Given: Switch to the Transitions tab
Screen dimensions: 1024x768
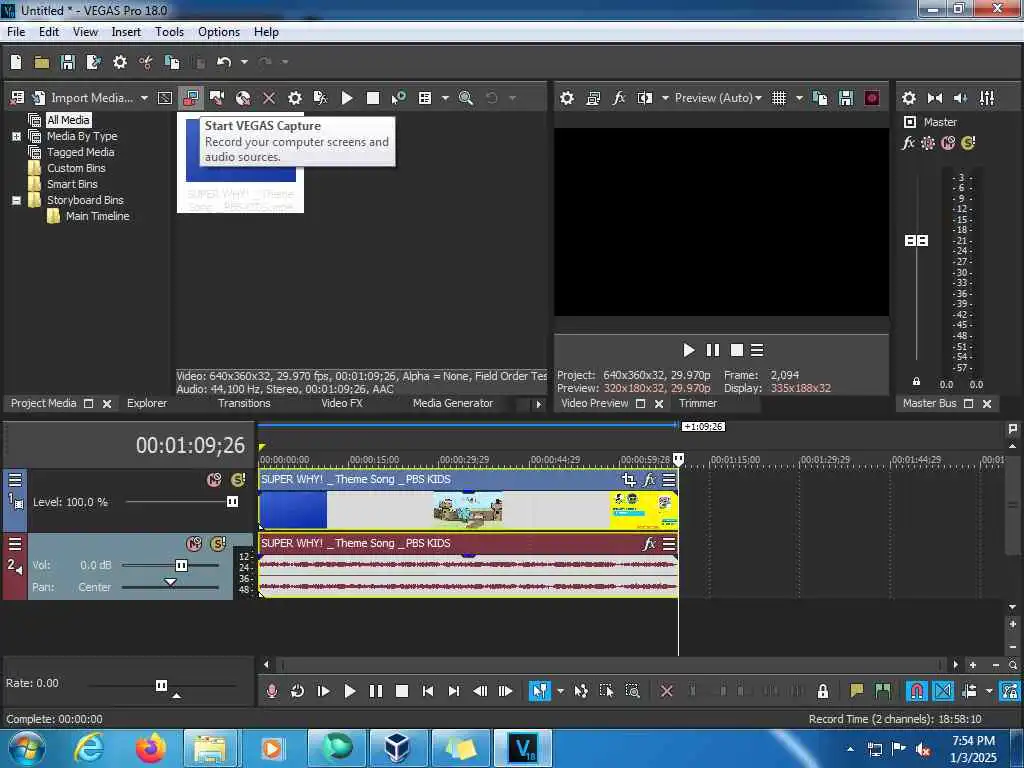Looking at the screenshot, I should point(244,404).
